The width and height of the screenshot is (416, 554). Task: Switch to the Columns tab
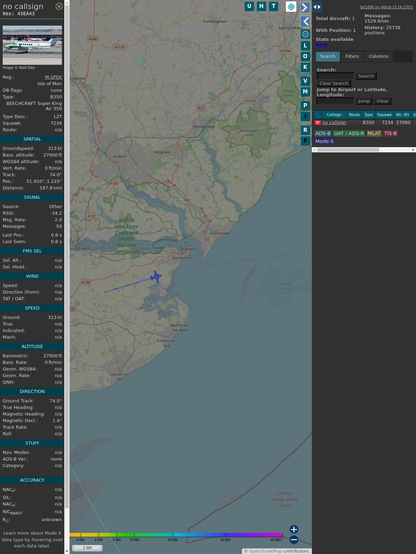pos(378,57)
